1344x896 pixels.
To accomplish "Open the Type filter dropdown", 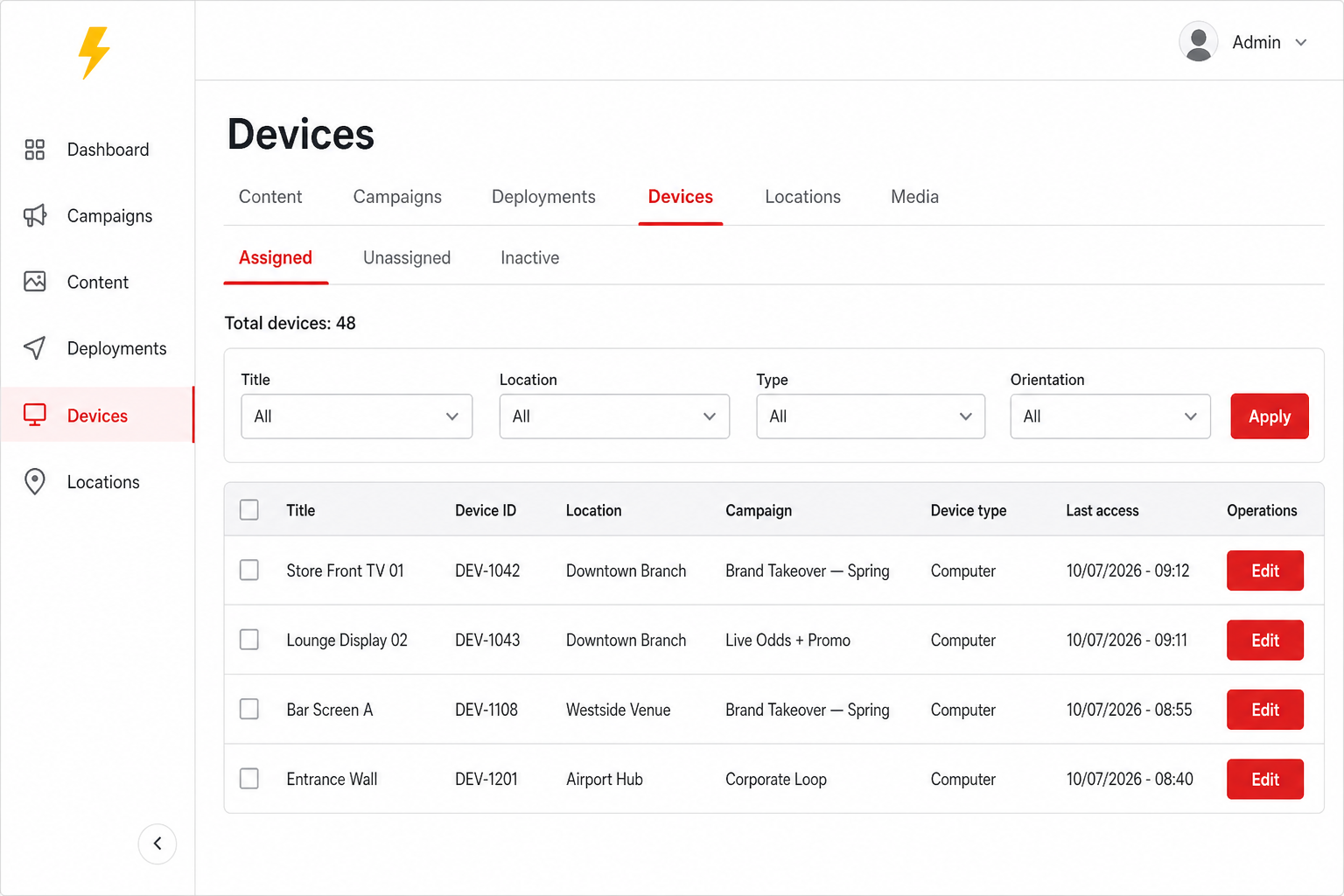I will coord(871,416).
